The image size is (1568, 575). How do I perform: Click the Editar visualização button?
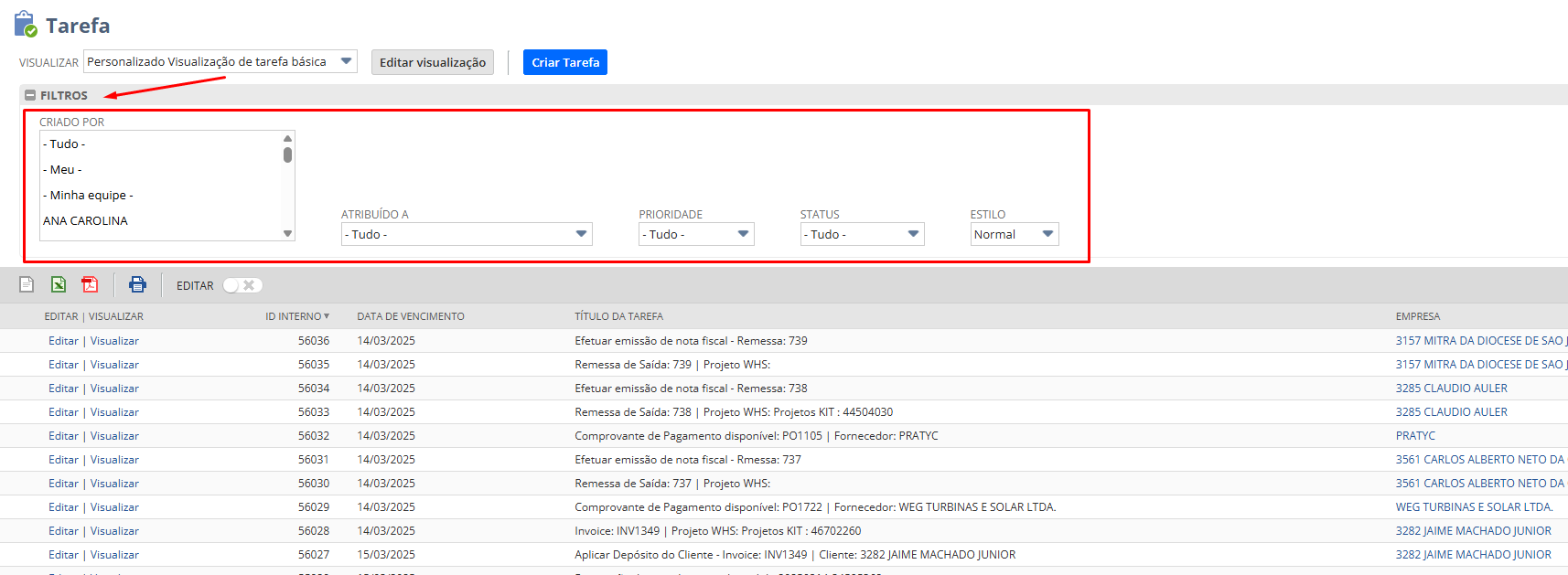(x=432, y=62)
